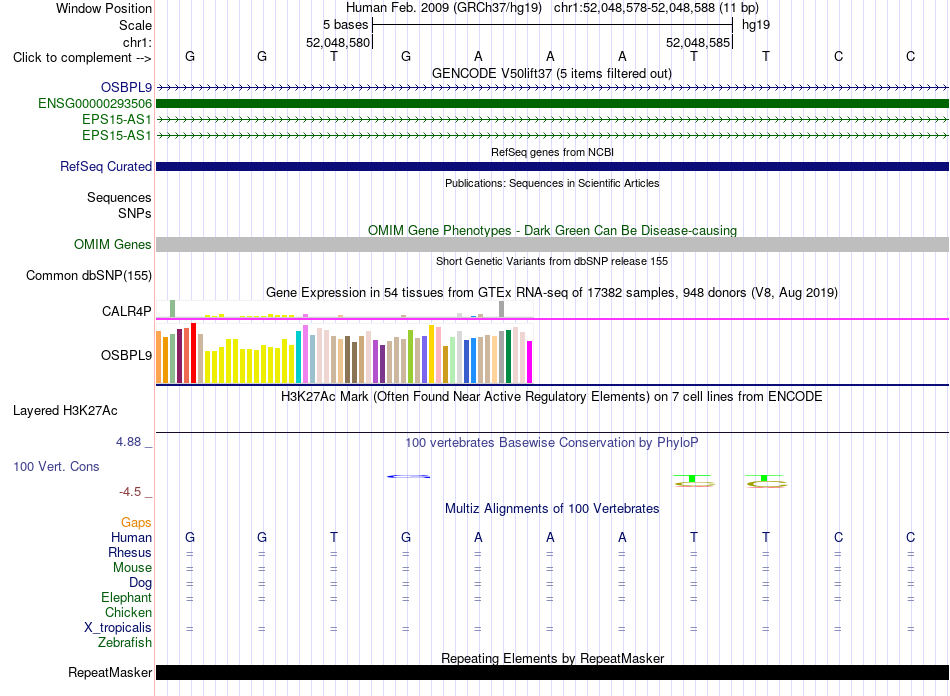Open the RepeatMasker track label
The height and width of the screenshot is (696, 950).
pos(110,672)
